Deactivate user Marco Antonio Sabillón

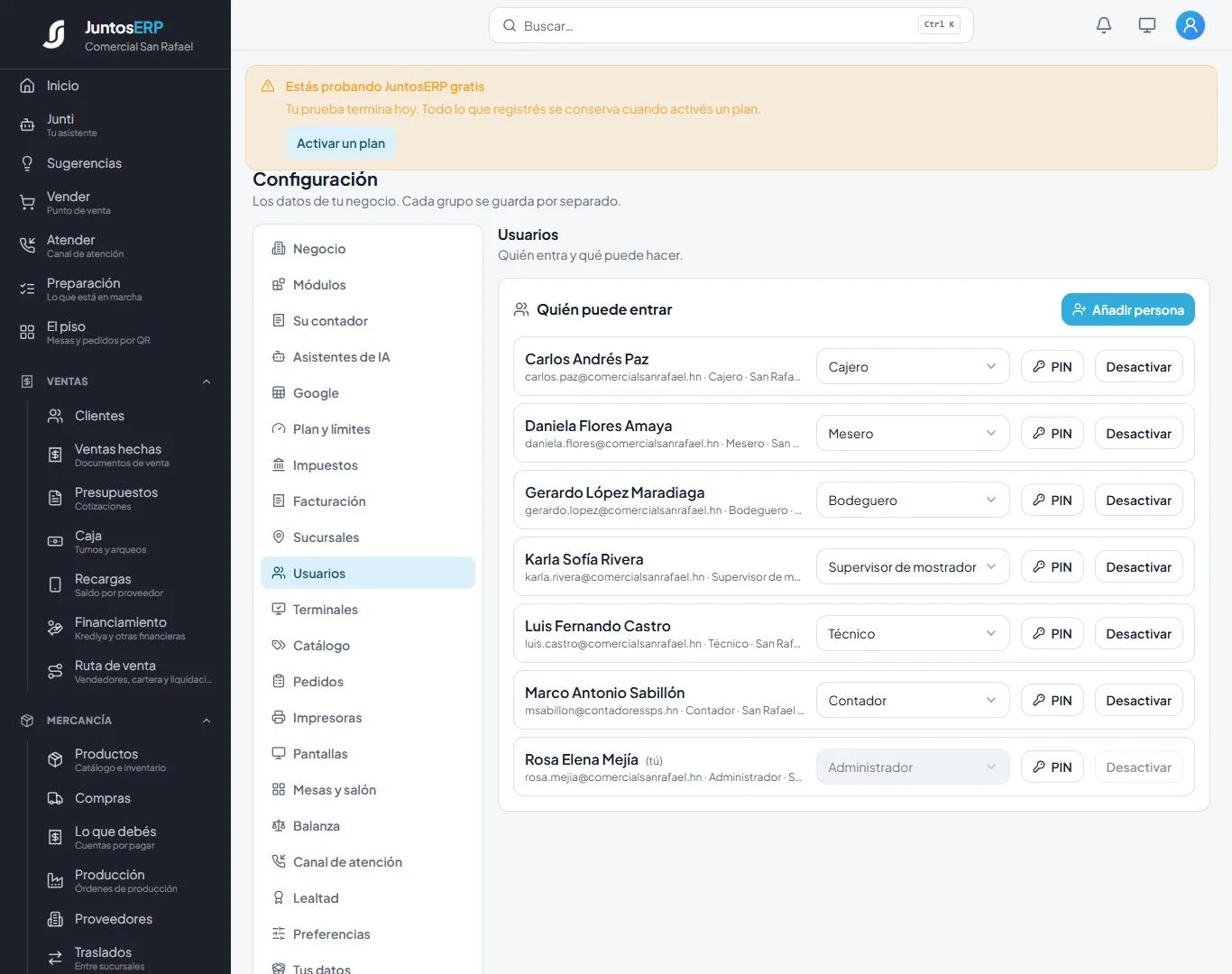(x=1139, y=701)
